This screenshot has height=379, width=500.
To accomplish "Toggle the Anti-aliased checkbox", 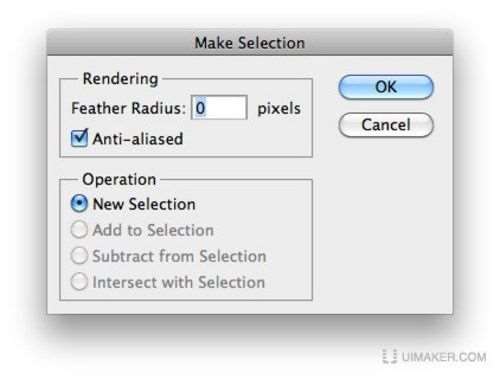I will [x=79, y=138].
